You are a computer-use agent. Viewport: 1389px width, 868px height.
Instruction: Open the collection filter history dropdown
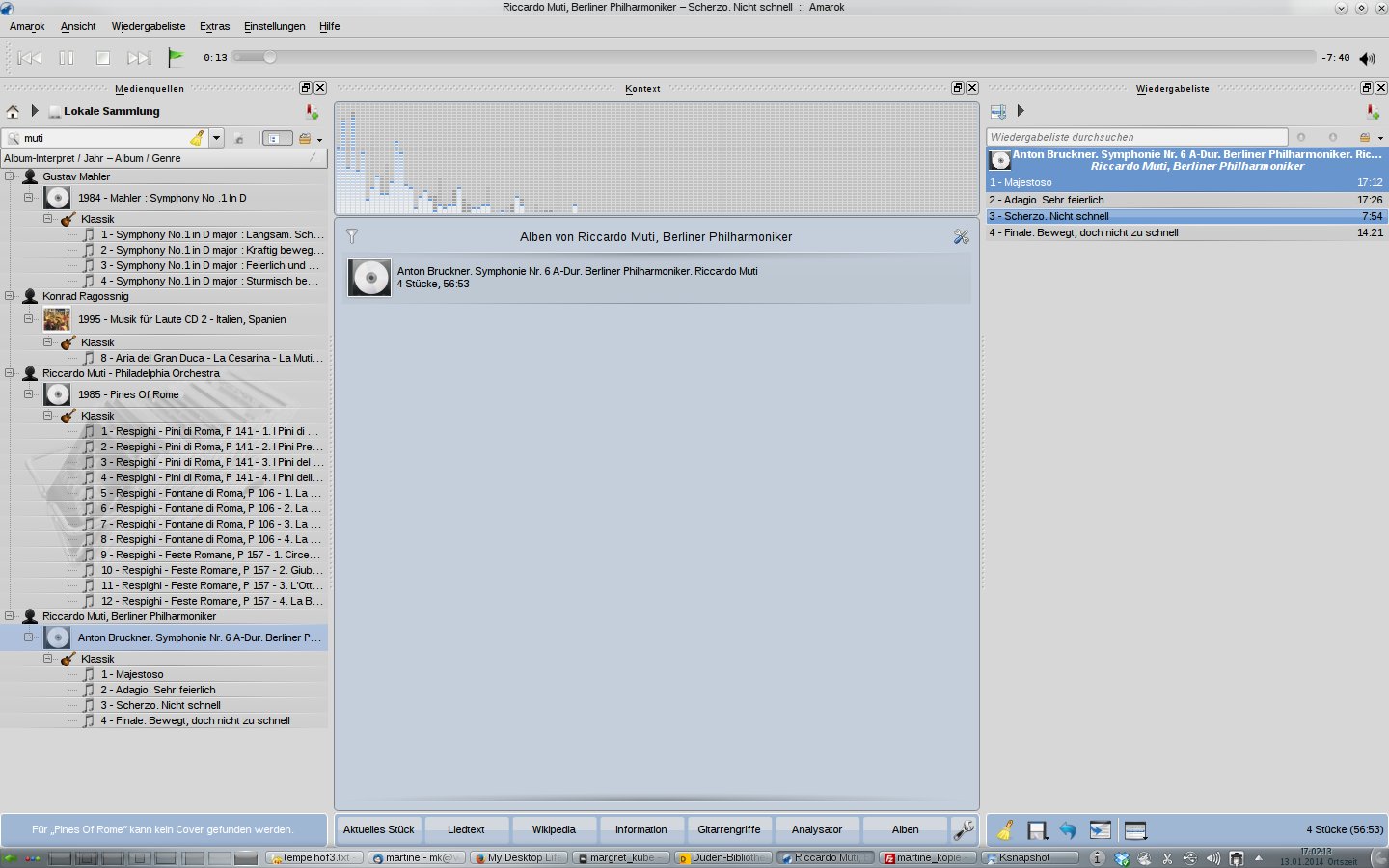click(216, 138)
